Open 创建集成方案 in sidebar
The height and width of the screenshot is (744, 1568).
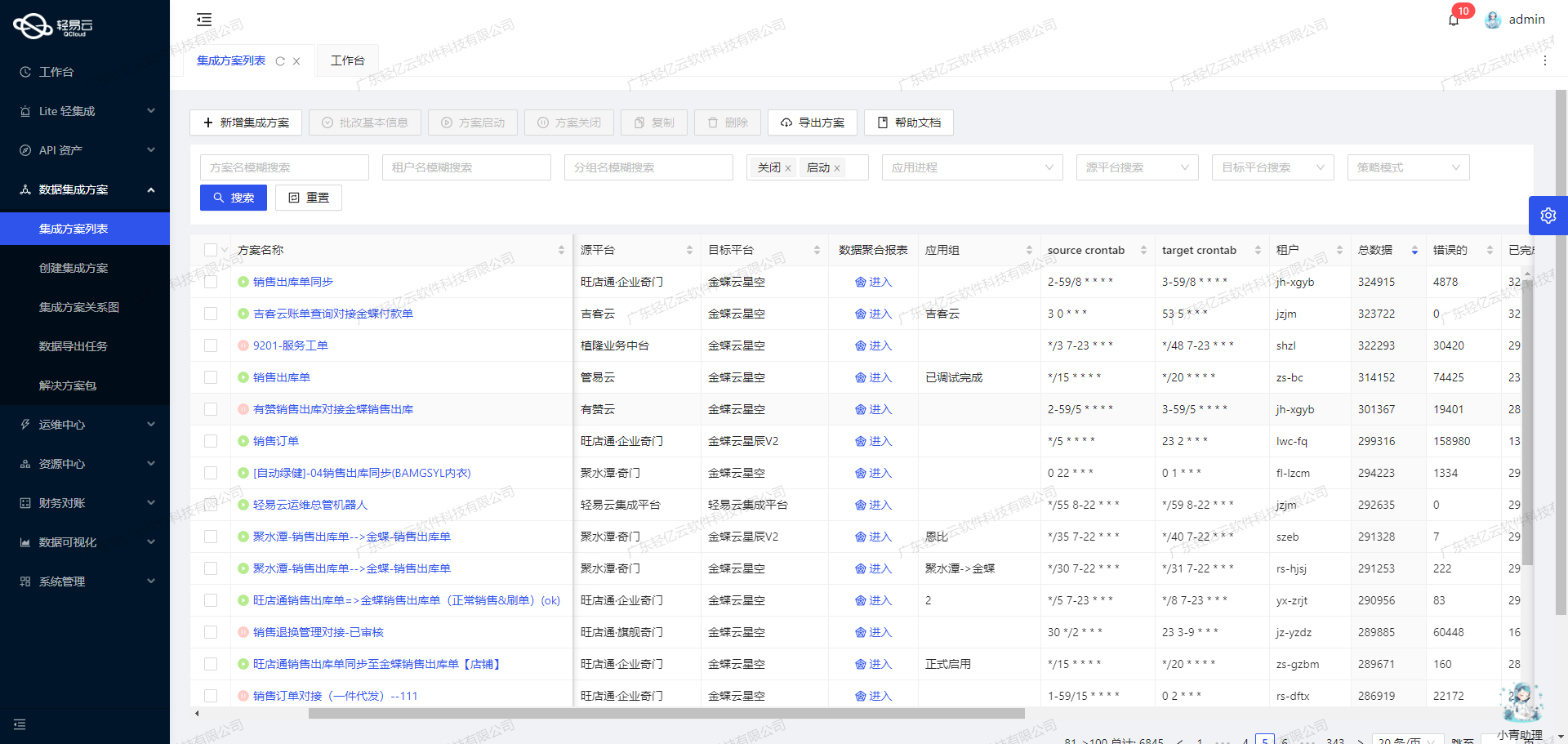tap(85, 268)
